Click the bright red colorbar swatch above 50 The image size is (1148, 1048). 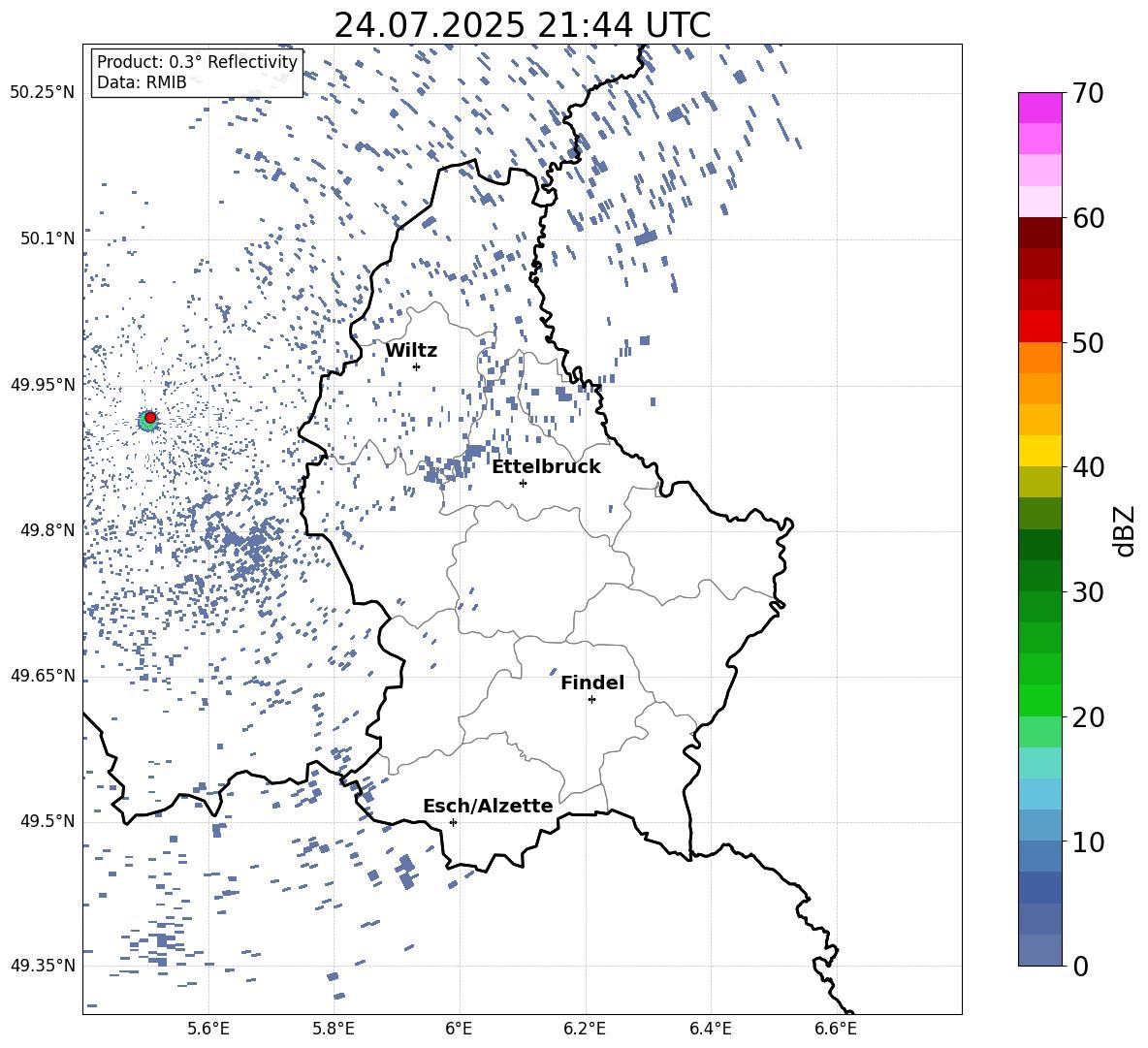1039,327
